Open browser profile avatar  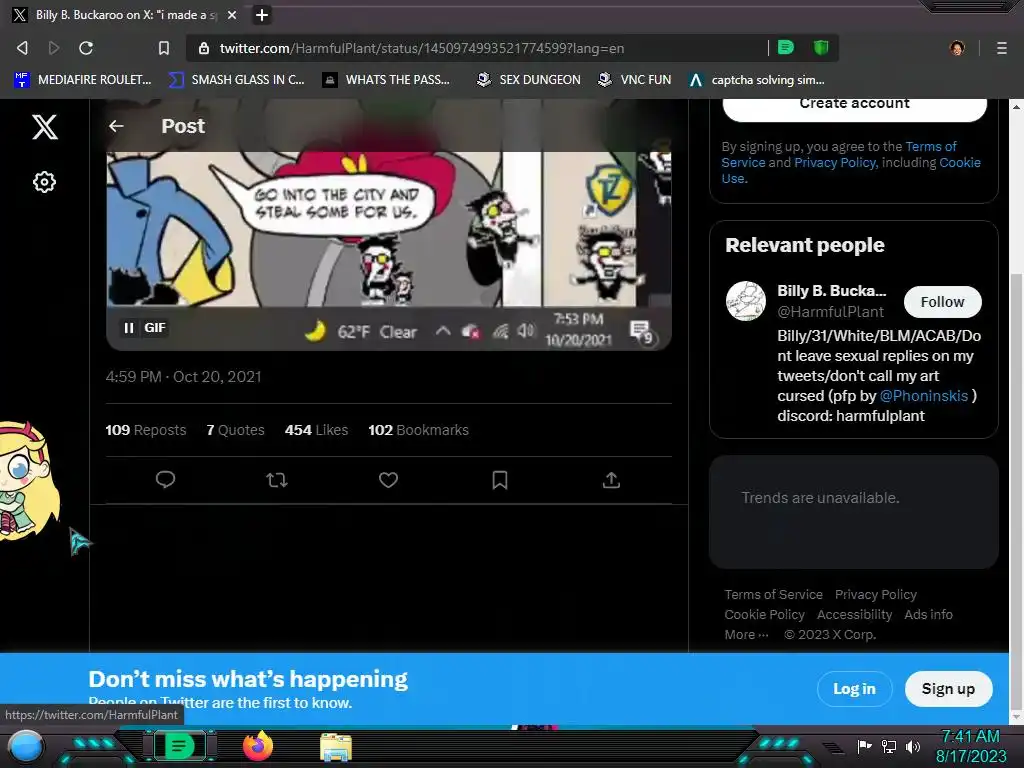(x=957, y=48)
